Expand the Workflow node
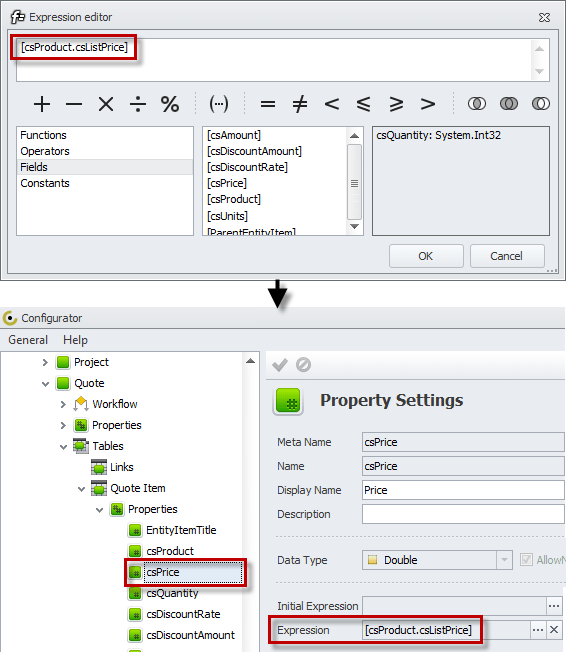Screen dimensions: 566x652 coord(63,404)
